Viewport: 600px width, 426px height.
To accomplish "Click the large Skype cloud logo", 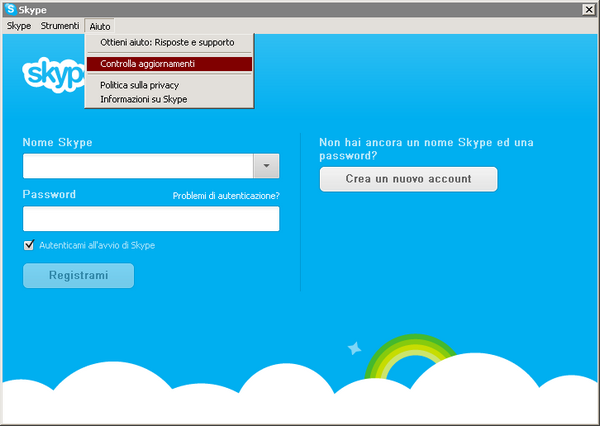I will pos(54,75).
